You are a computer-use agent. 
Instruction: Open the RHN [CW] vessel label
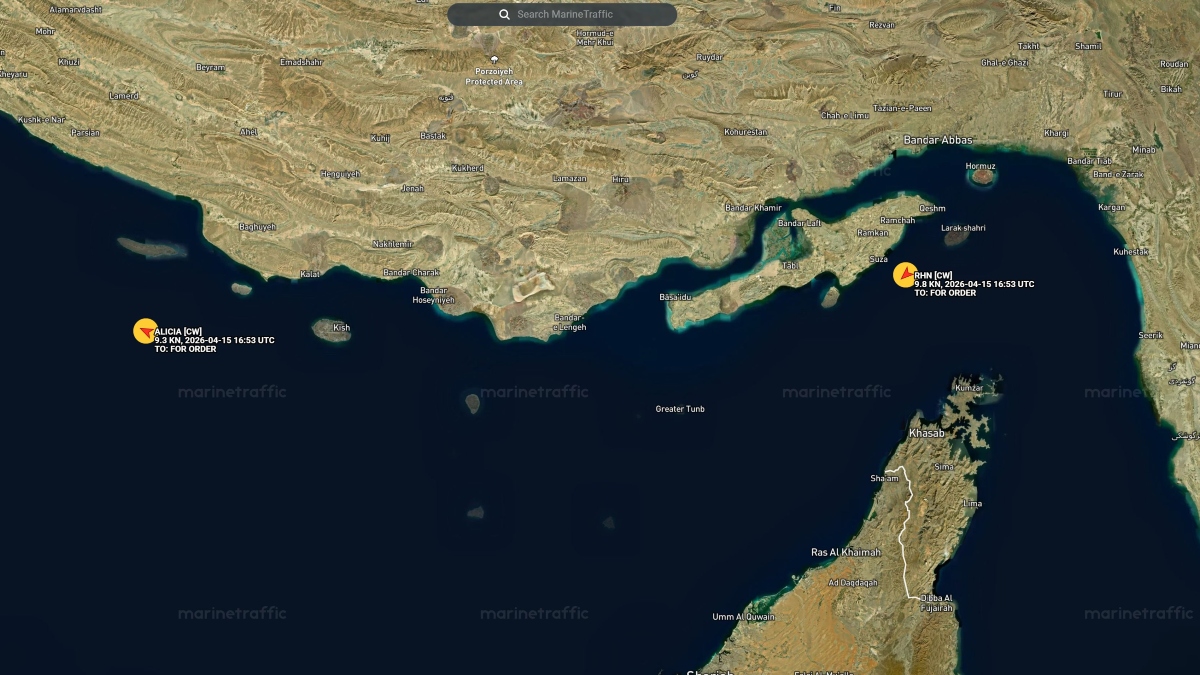click(933, 275)
